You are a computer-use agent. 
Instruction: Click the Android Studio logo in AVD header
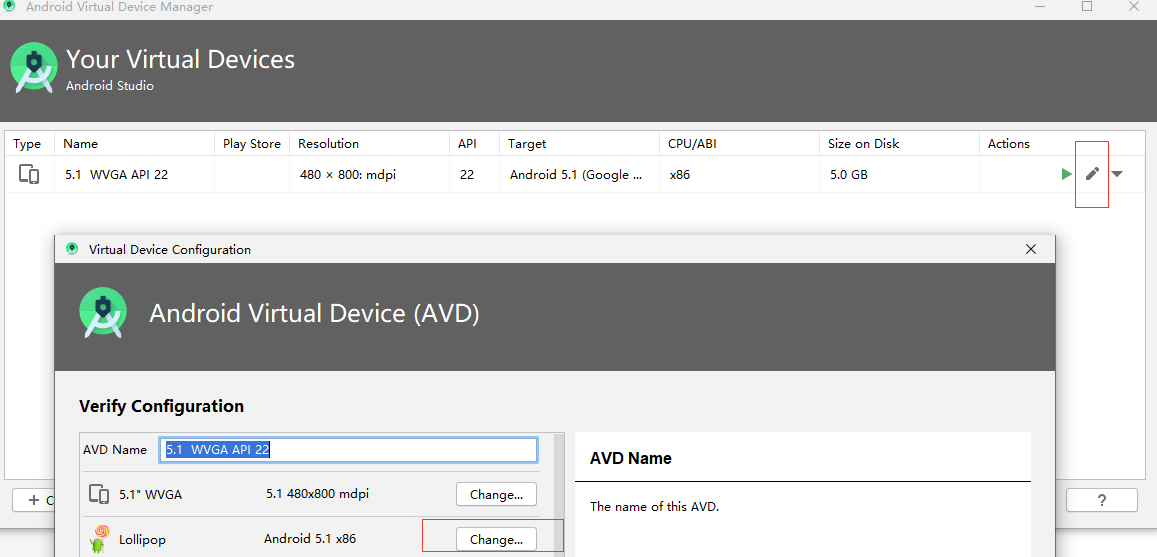pos(103,313)
